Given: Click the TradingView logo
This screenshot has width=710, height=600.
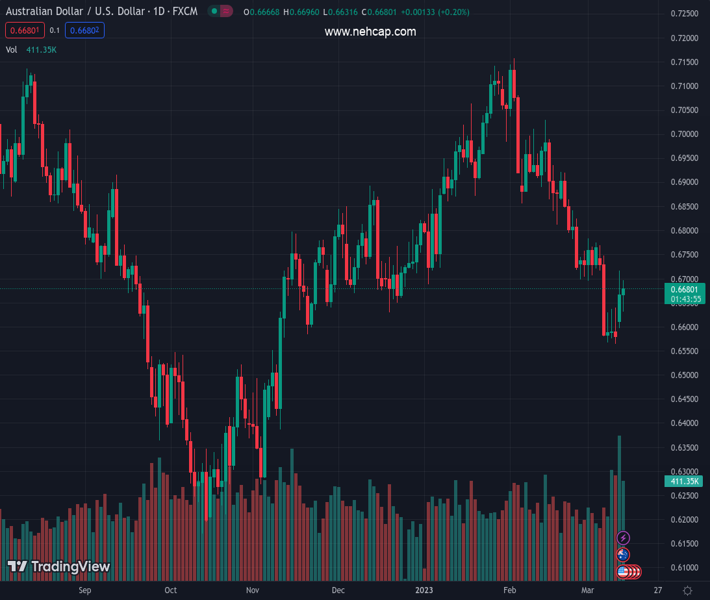Looking at the screenshot, I should click(58, 567).
